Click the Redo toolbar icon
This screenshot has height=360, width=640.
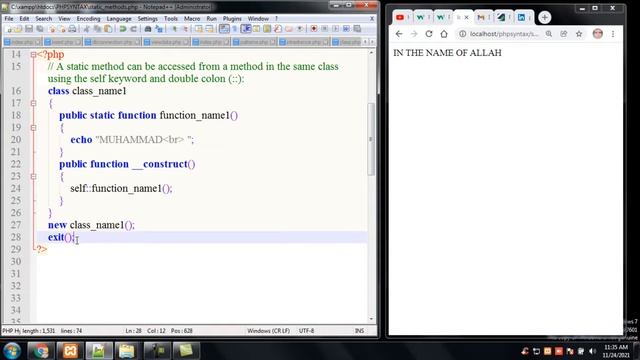(133, 29)
